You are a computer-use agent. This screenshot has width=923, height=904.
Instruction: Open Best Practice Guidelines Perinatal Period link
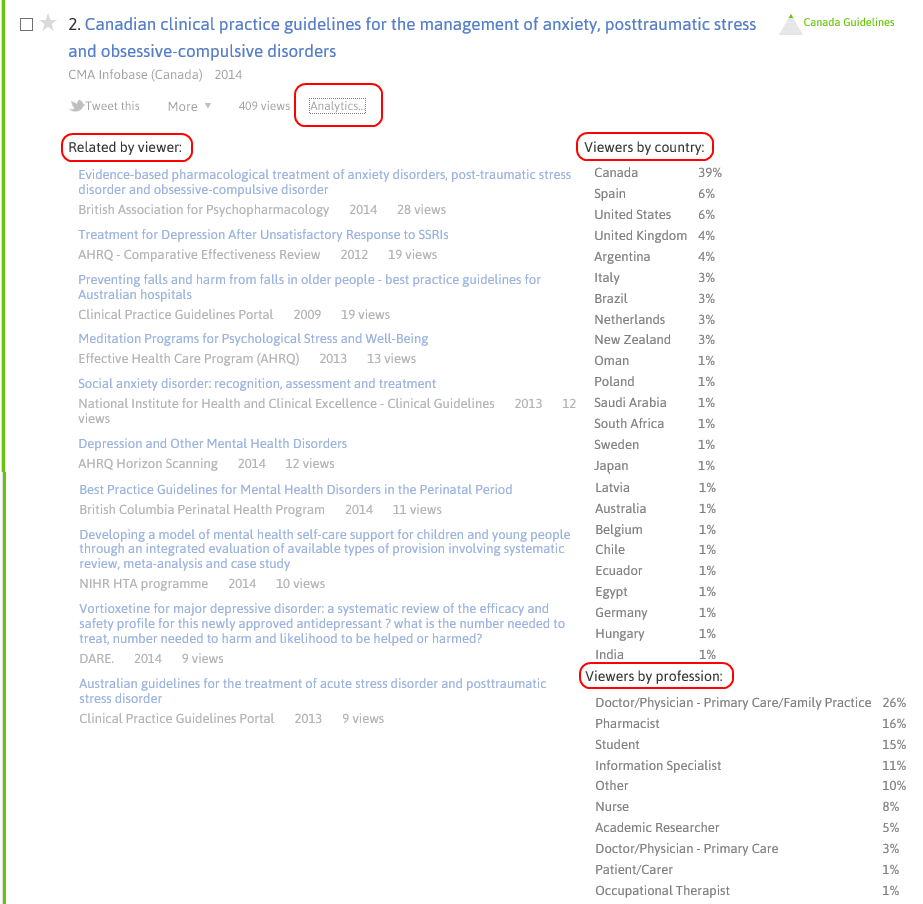pyautogui.click(x=295, y=490)
